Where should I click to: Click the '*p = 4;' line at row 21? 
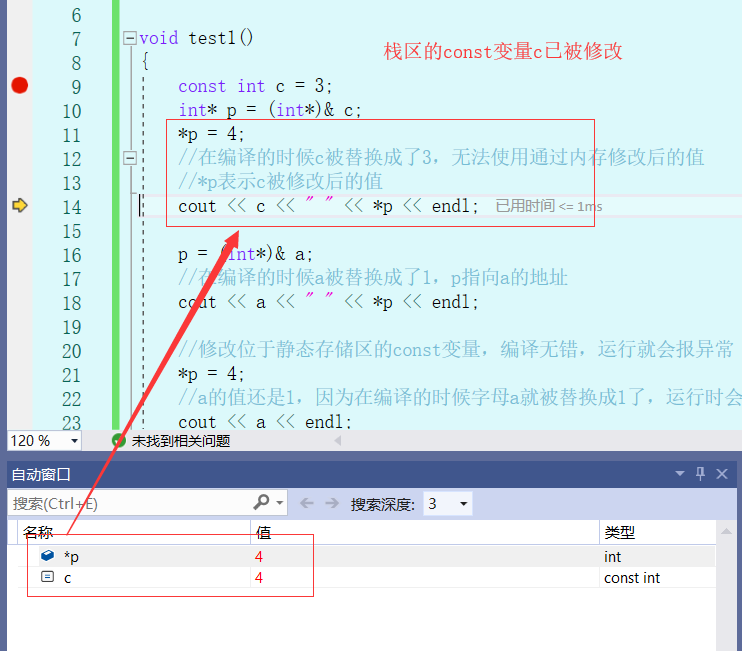click(x=211, y=374)
